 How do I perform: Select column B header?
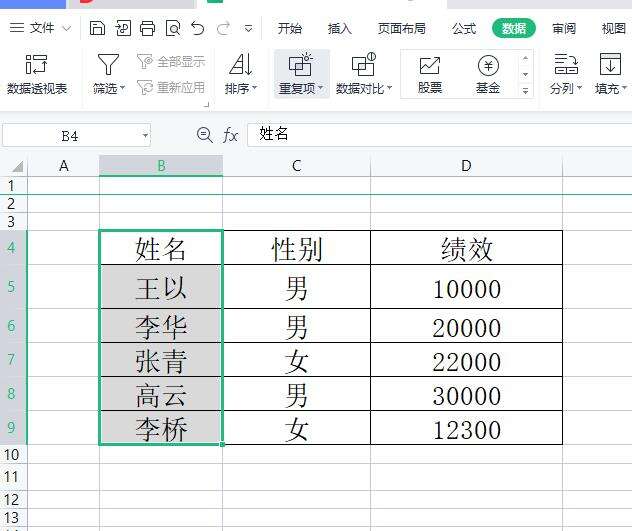coord(161,166)
